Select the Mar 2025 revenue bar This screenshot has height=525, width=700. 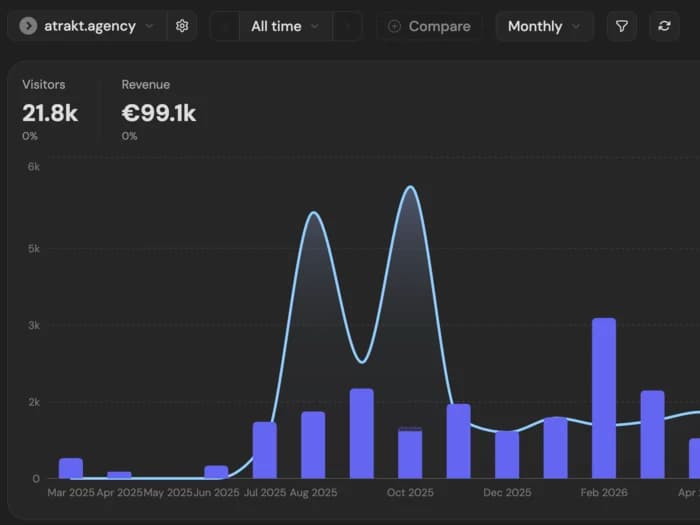coord(71,468)
